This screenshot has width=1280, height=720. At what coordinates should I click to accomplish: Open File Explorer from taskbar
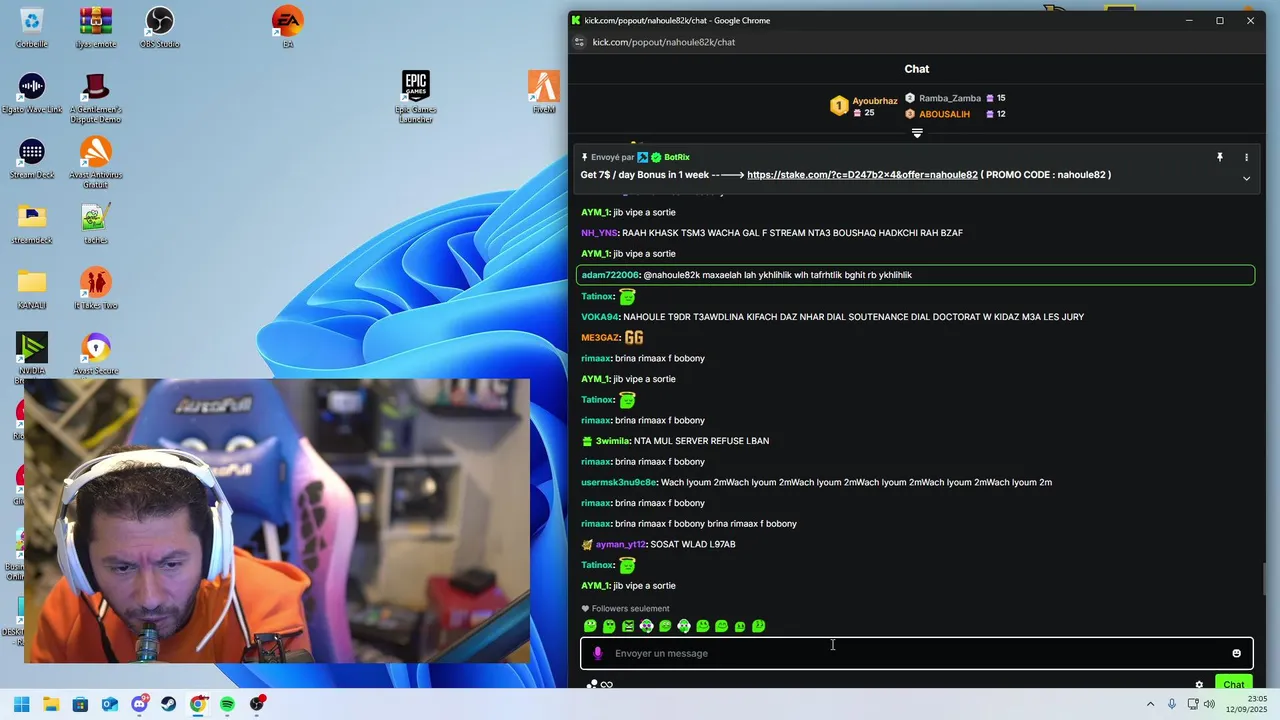(x=51, y=704)
